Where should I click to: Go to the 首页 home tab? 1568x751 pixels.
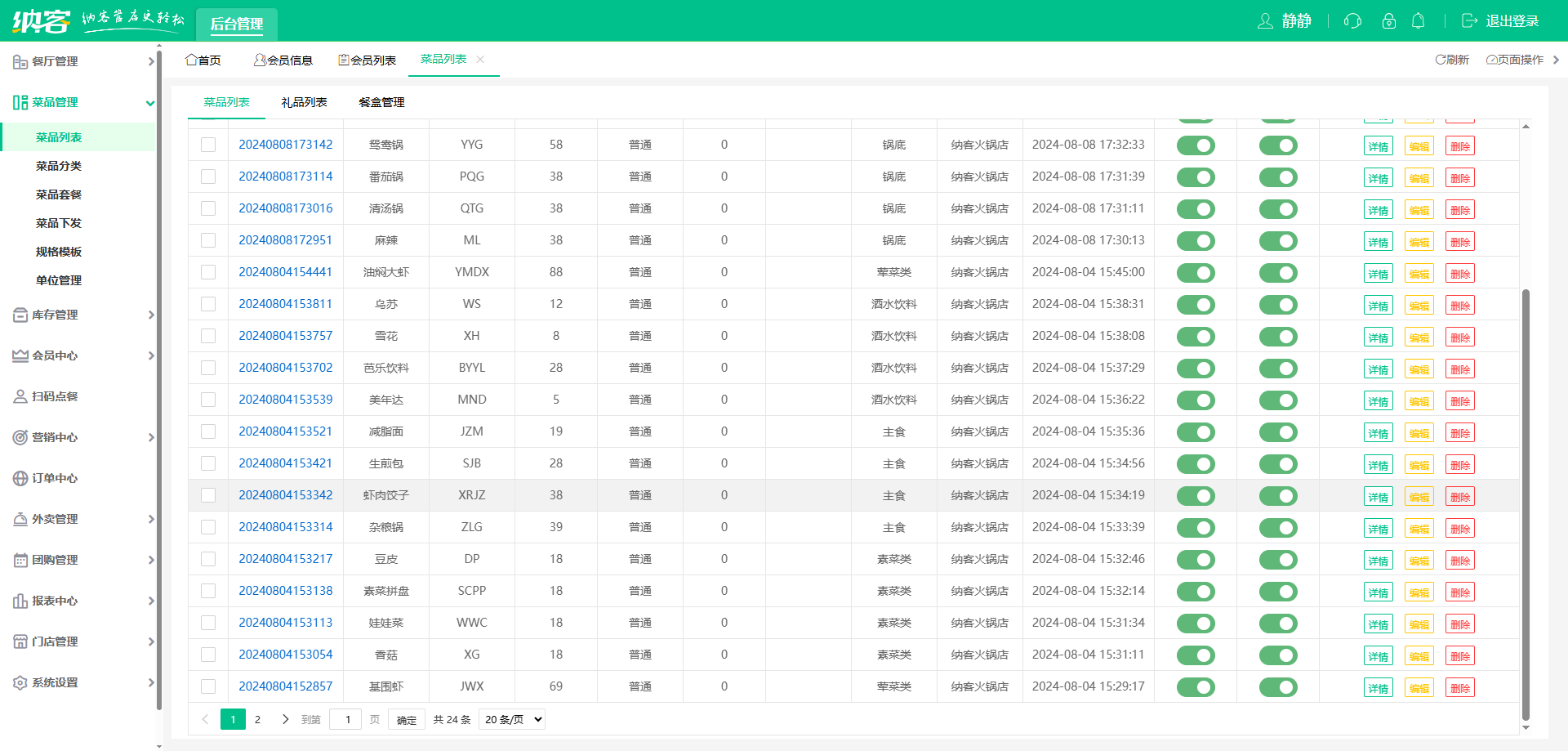[203, 60]
